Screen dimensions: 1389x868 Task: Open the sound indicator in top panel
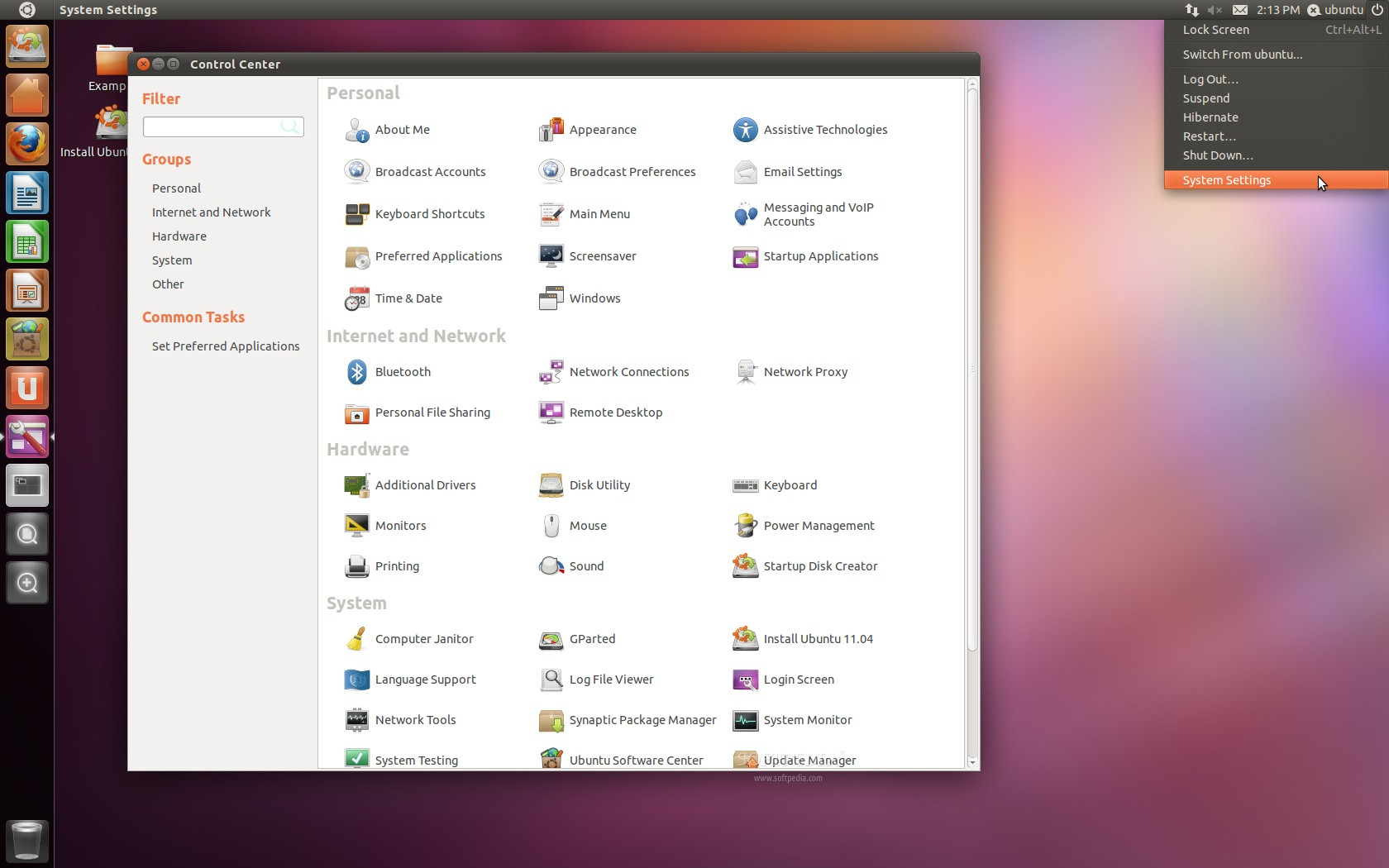coord(1215,10)
